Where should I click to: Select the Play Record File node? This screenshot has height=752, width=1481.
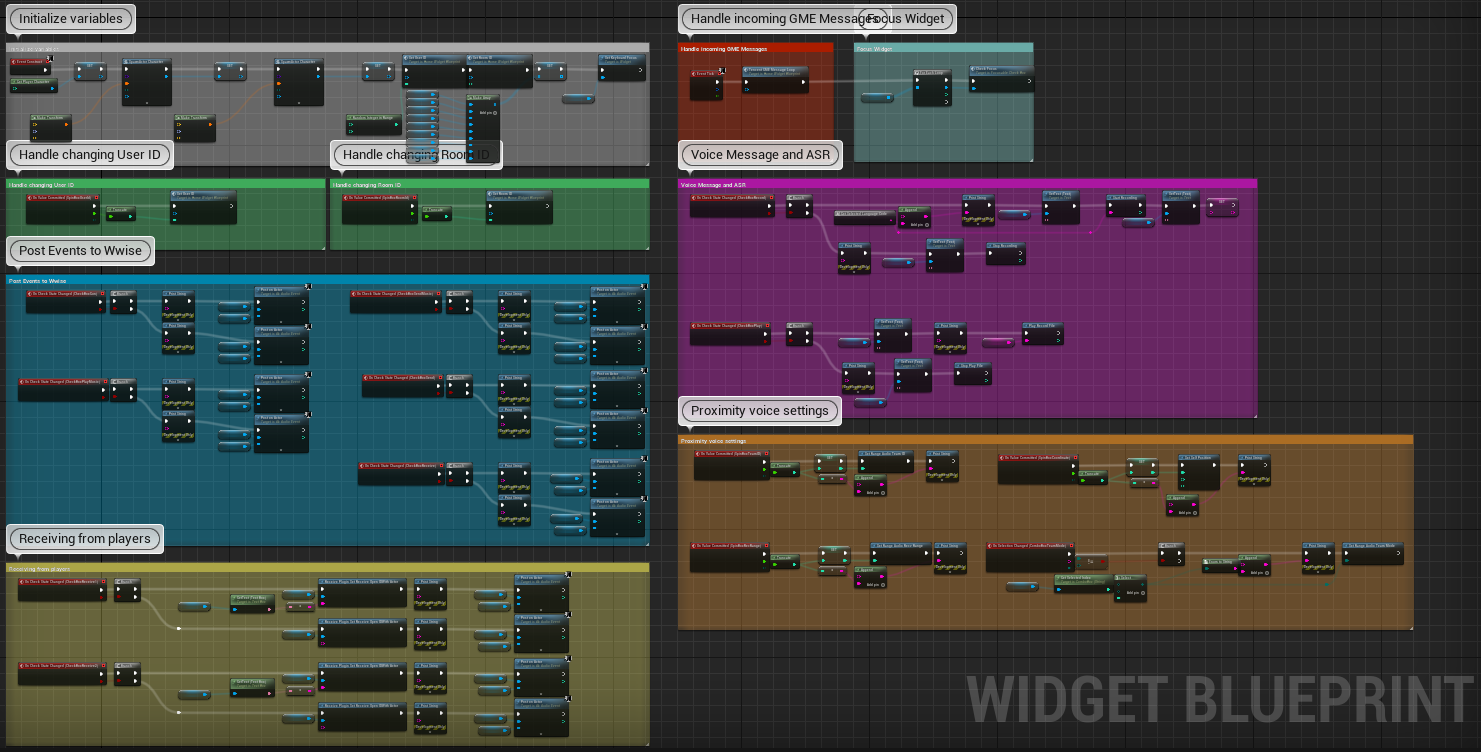[1042, 326]
